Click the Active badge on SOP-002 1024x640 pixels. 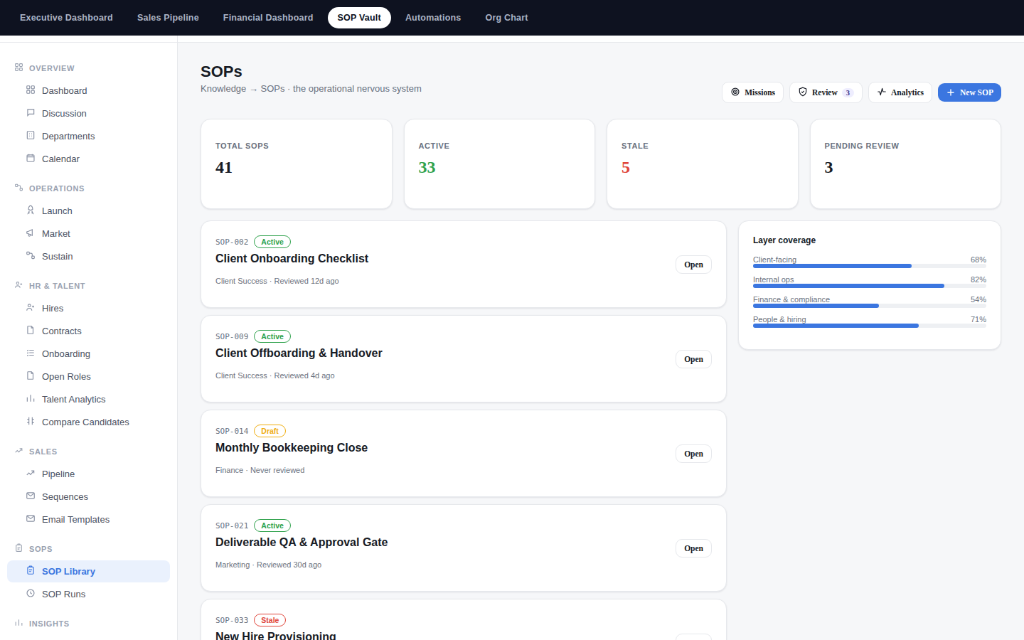(x=272, y=242)
